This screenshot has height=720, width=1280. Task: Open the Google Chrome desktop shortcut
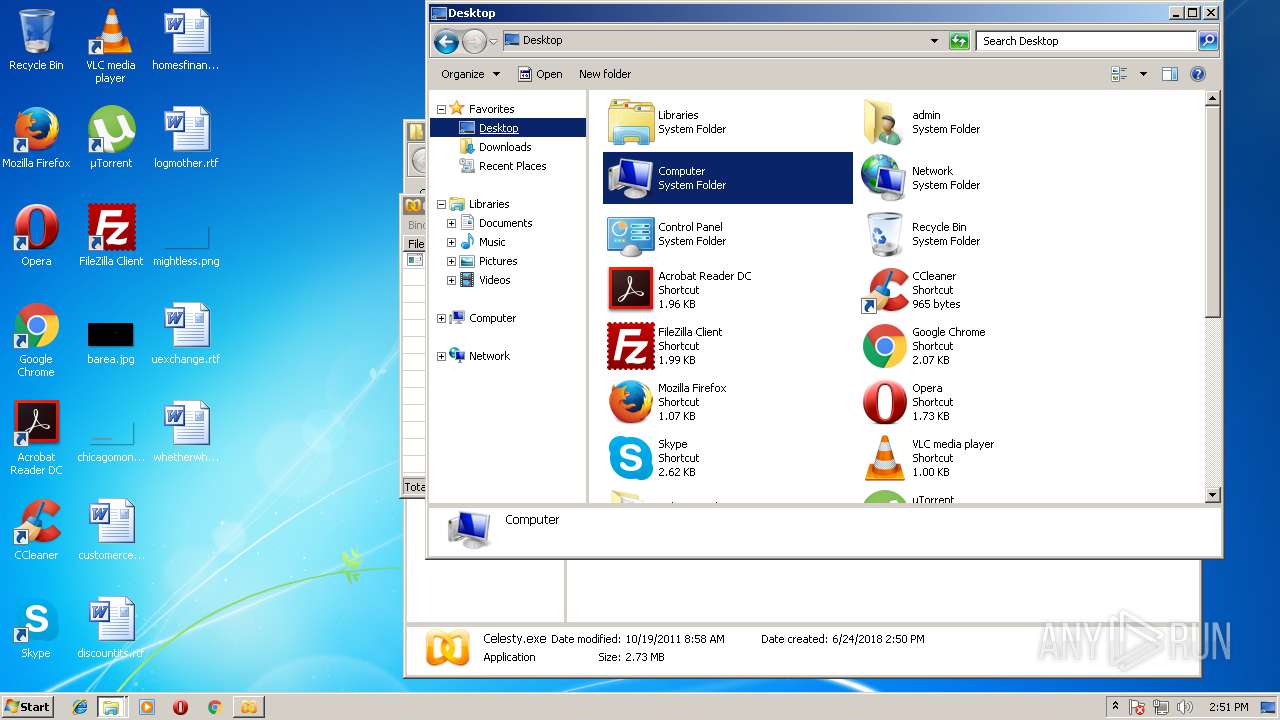tap(36, 340)
